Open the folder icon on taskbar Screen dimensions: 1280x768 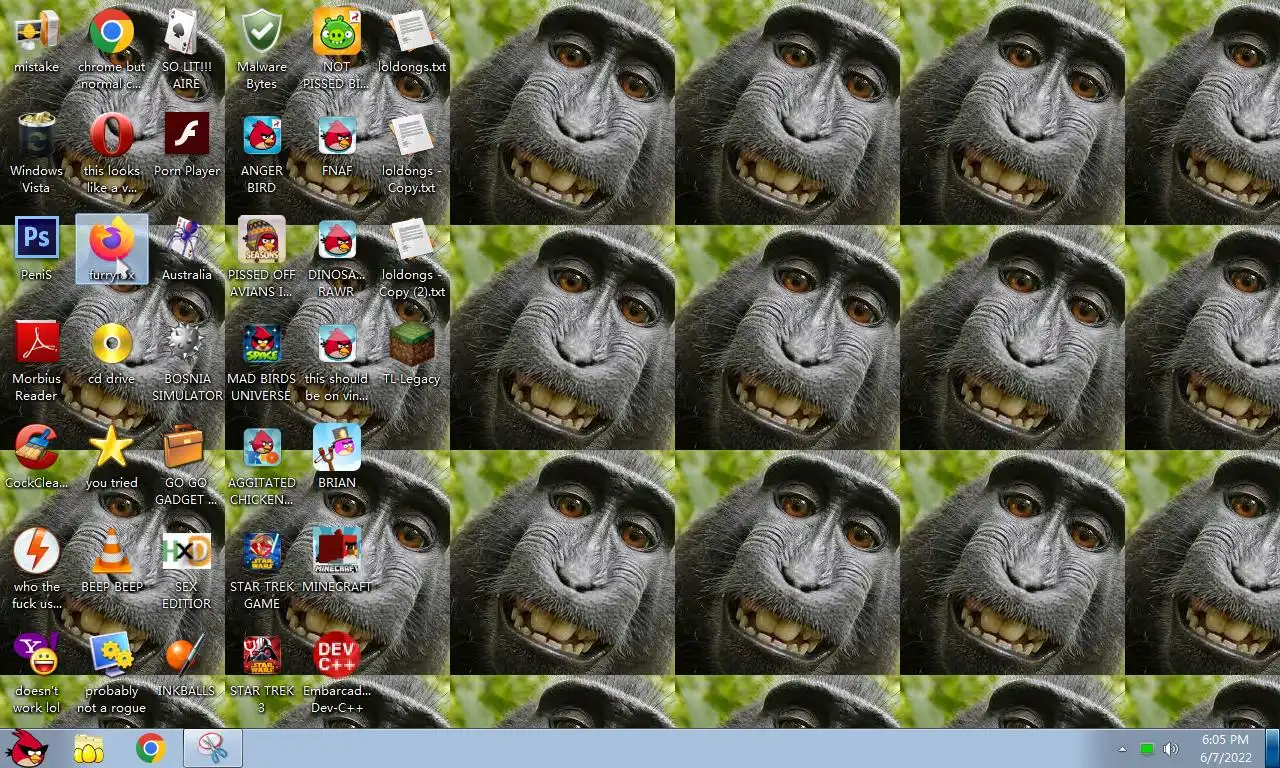(89, 748)
